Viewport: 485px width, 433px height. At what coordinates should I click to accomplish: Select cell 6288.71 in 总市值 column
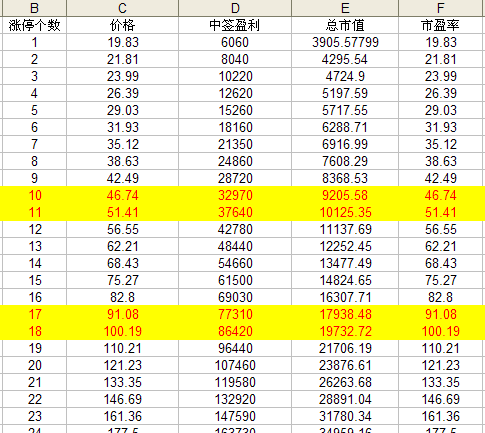coord(345,127)
